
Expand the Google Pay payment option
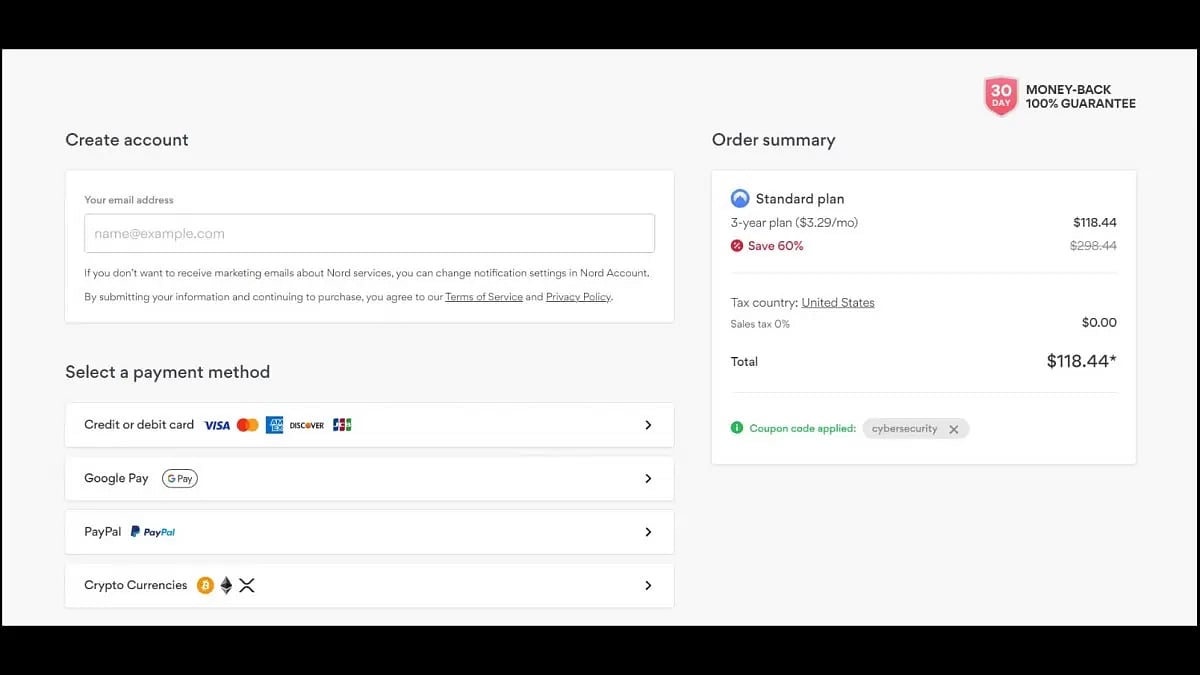pos(648,479)
